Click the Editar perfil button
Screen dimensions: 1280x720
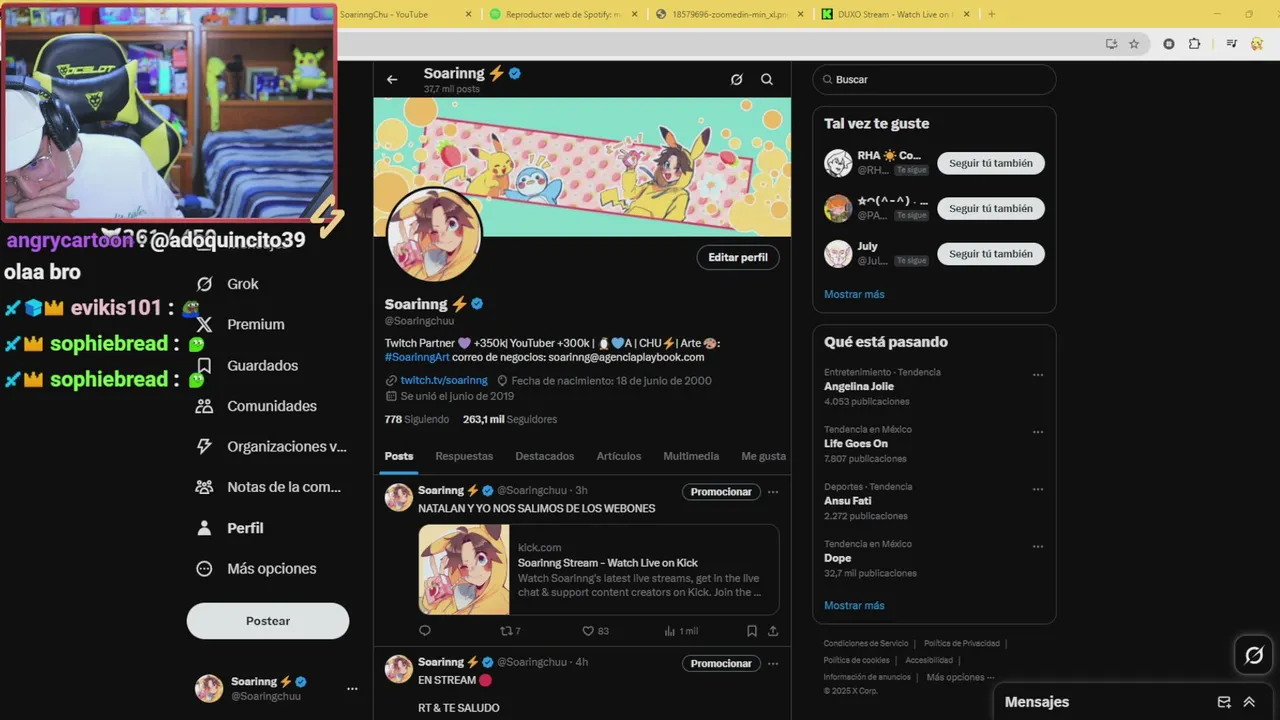click(738, 257)
